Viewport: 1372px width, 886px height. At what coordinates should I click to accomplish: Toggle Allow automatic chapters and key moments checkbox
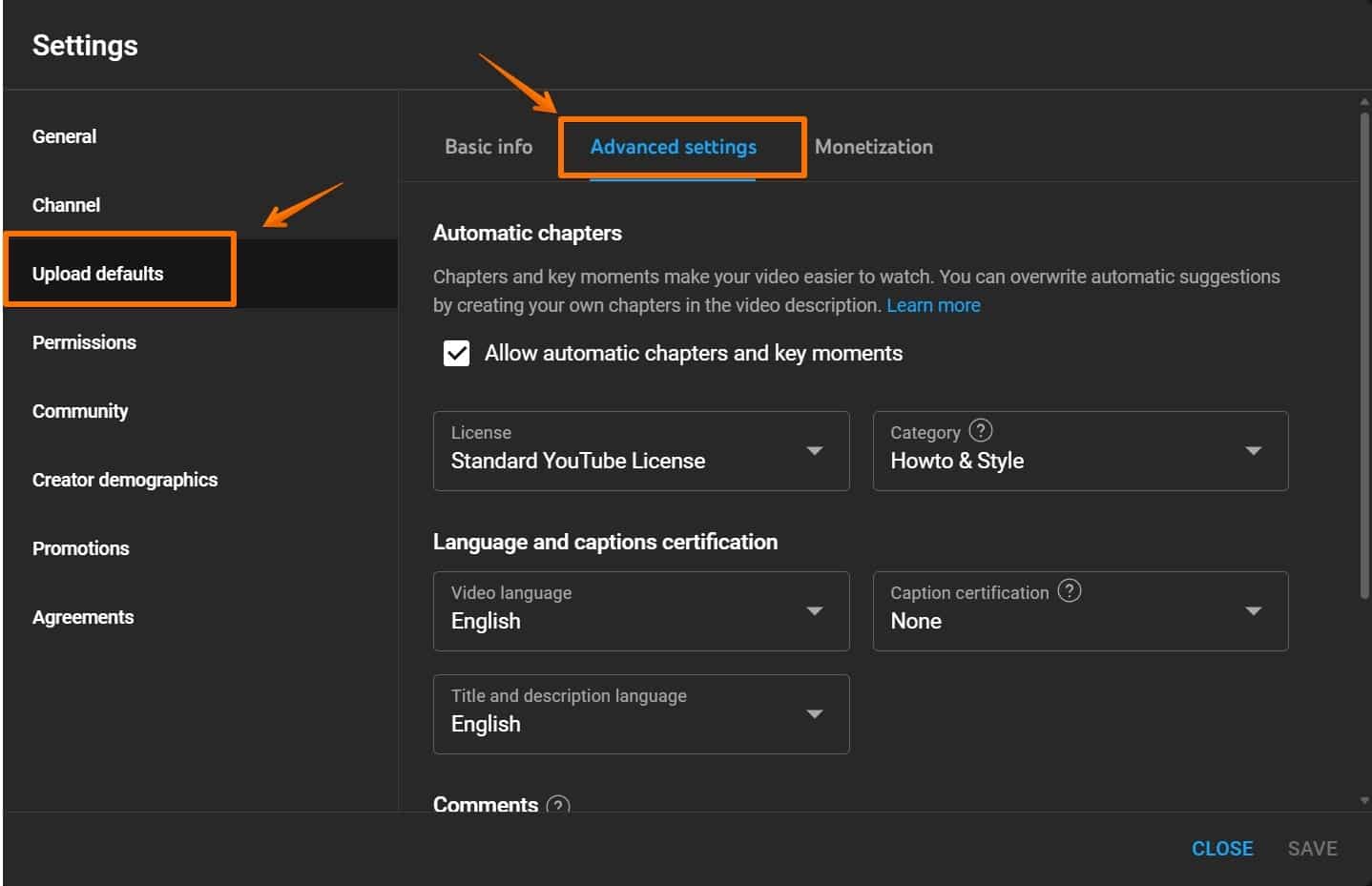[x=456, y=353]
